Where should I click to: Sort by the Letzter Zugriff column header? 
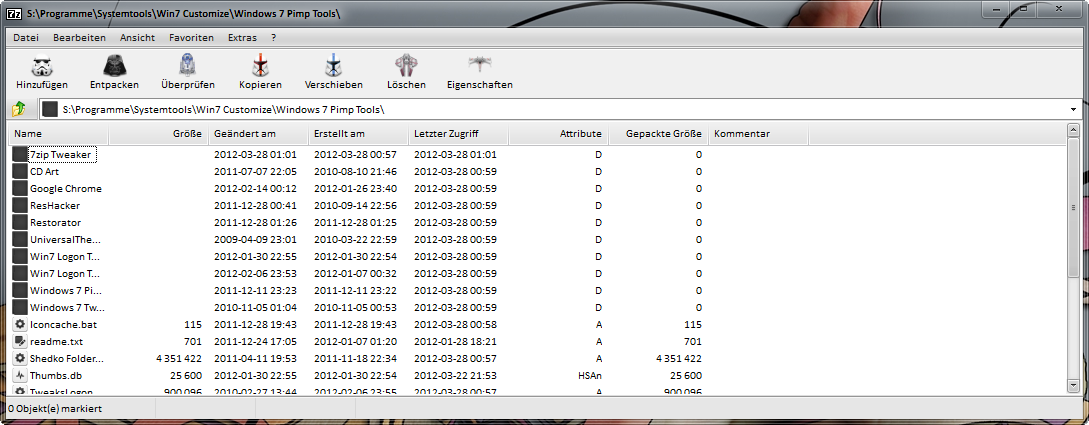(458, 134)
